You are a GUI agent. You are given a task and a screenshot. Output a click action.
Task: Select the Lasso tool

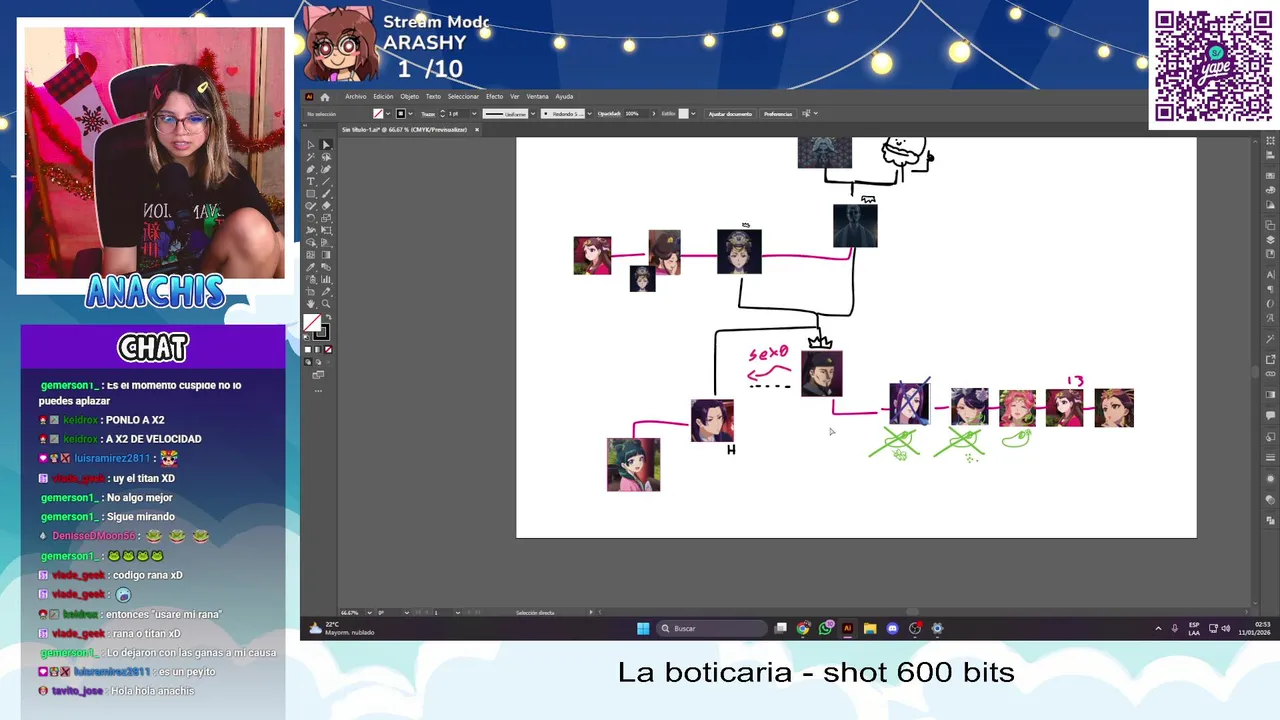point(326,157)
